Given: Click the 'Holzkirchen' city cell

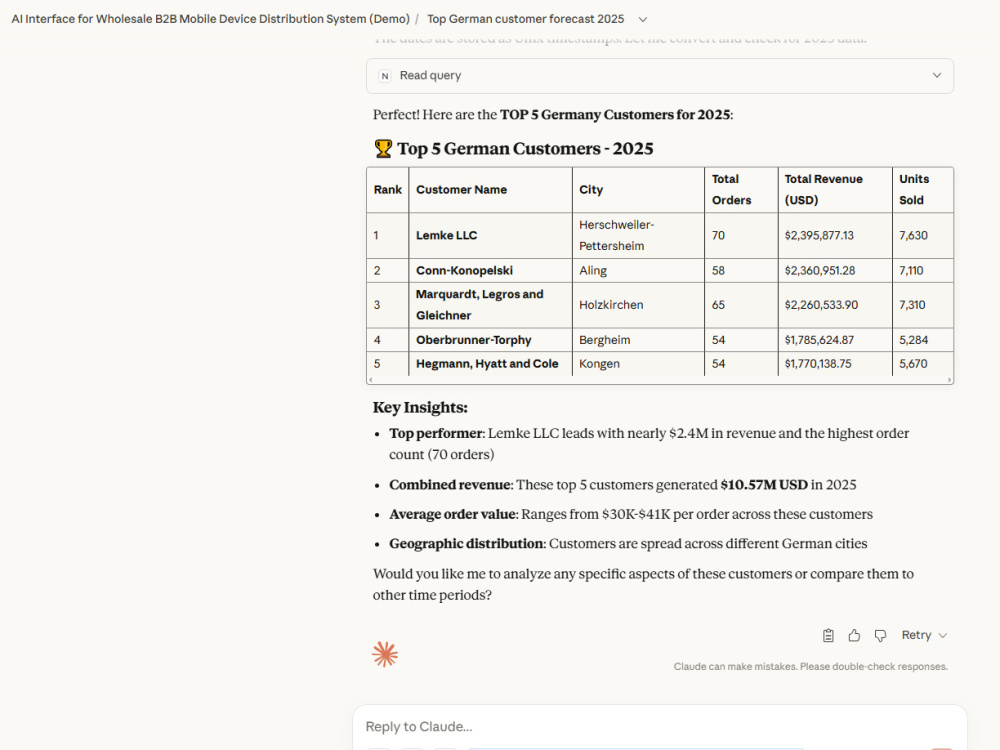Looking at the screenshot, I should point(638,305).
